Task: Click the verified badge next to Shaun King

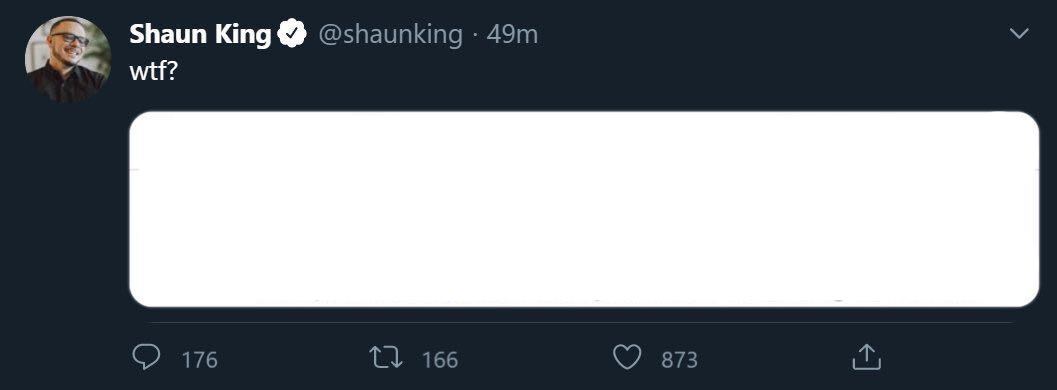Action: coord(293,34)
